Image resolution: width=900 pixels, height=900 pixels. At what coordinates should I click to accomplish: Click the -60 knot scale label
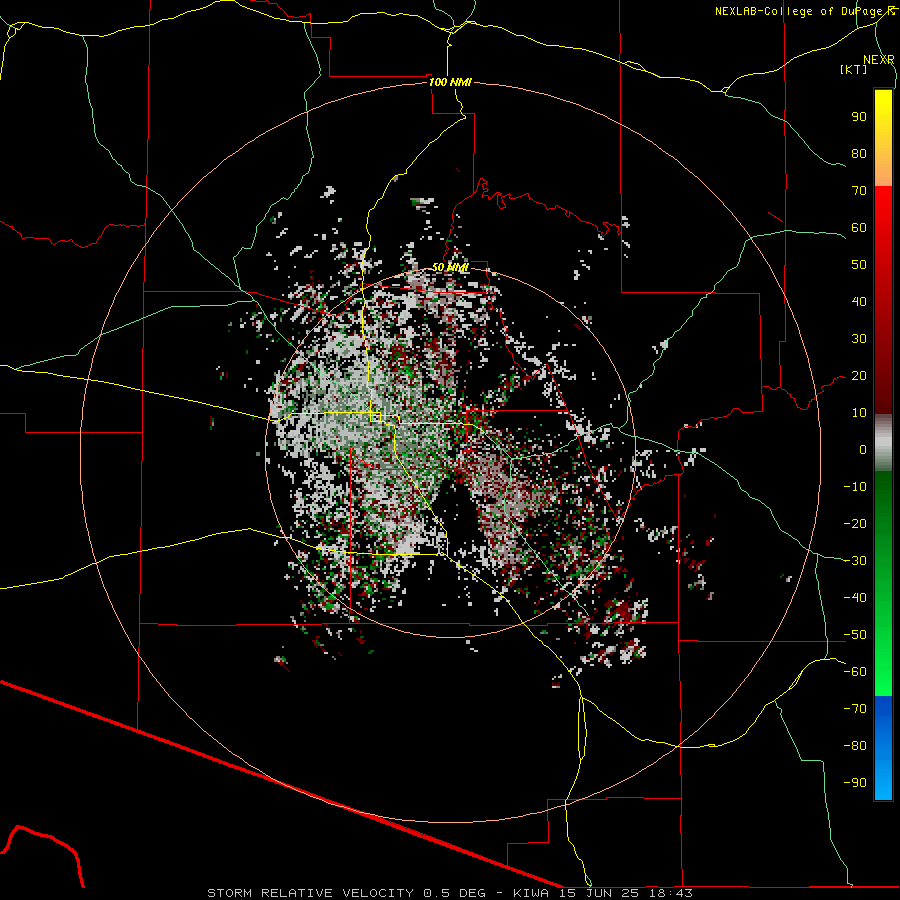pos(855,672)
